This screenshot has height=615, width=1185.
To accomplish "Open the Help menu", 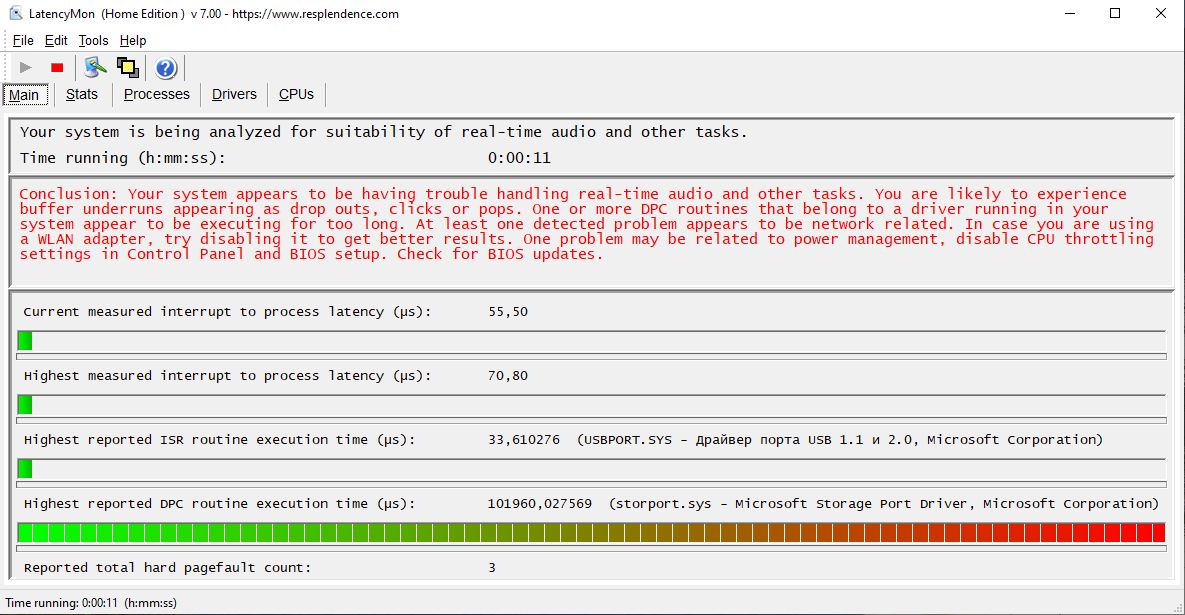I will (133, 41).
